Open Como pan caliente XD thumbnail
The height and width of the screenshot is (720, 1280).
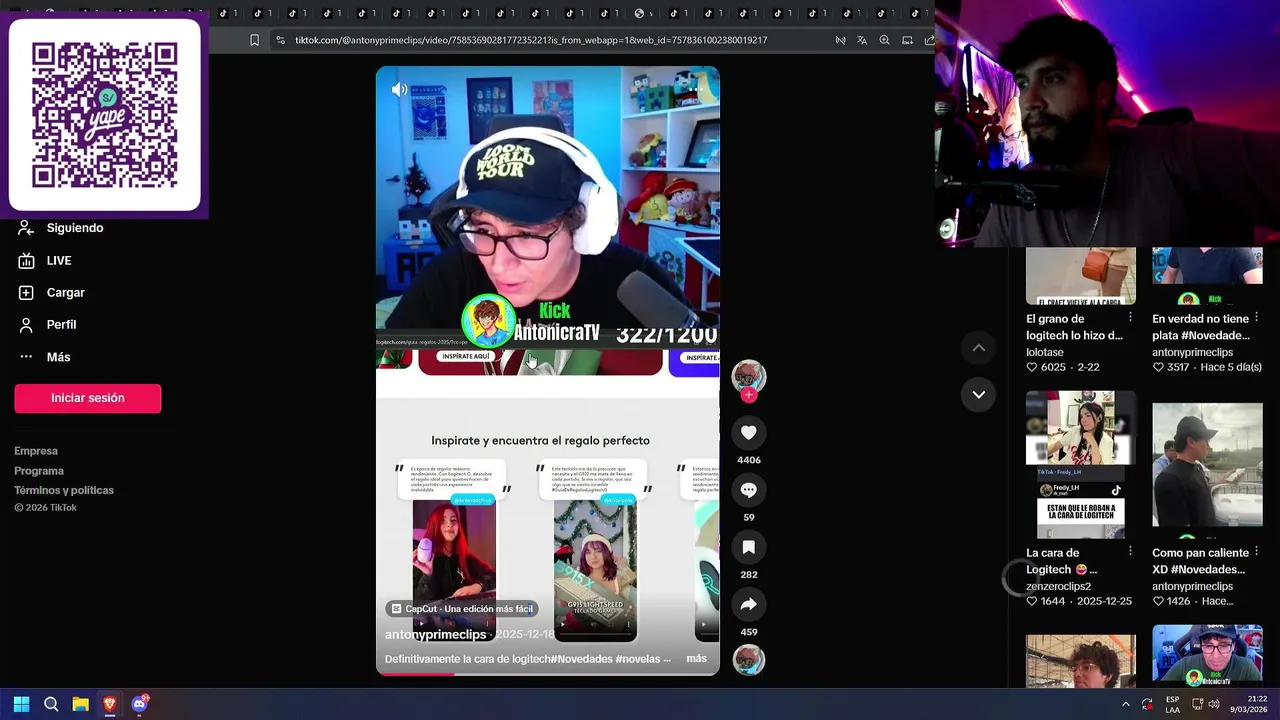coord(1207,465)
